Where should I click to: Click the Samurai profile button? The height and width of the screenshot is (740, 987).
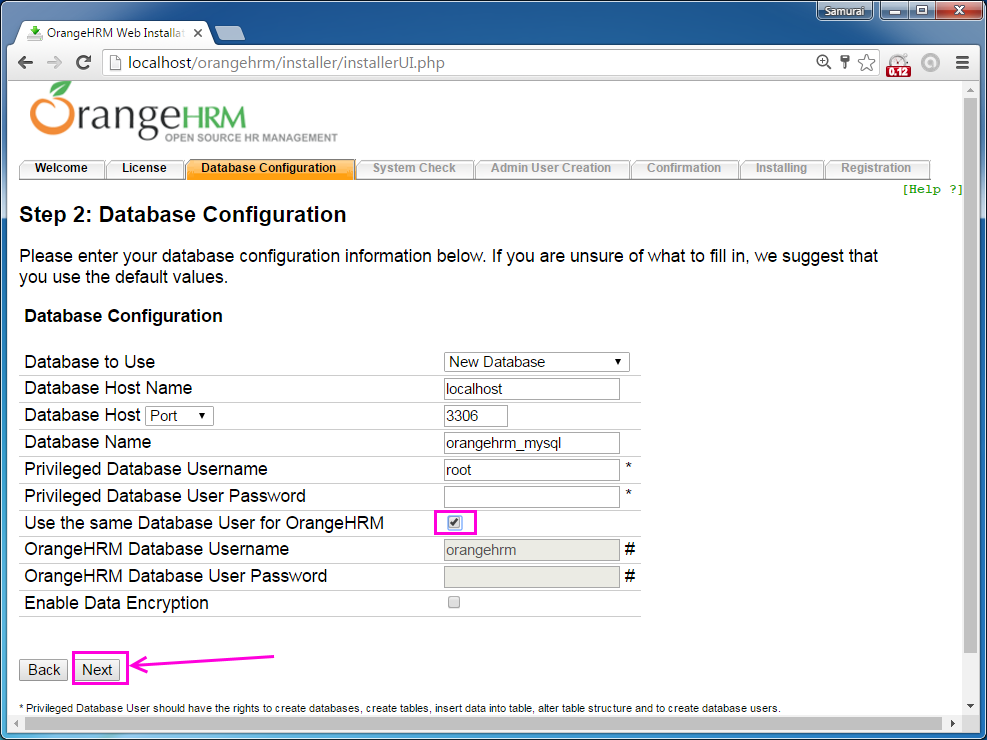coord(844,11)
